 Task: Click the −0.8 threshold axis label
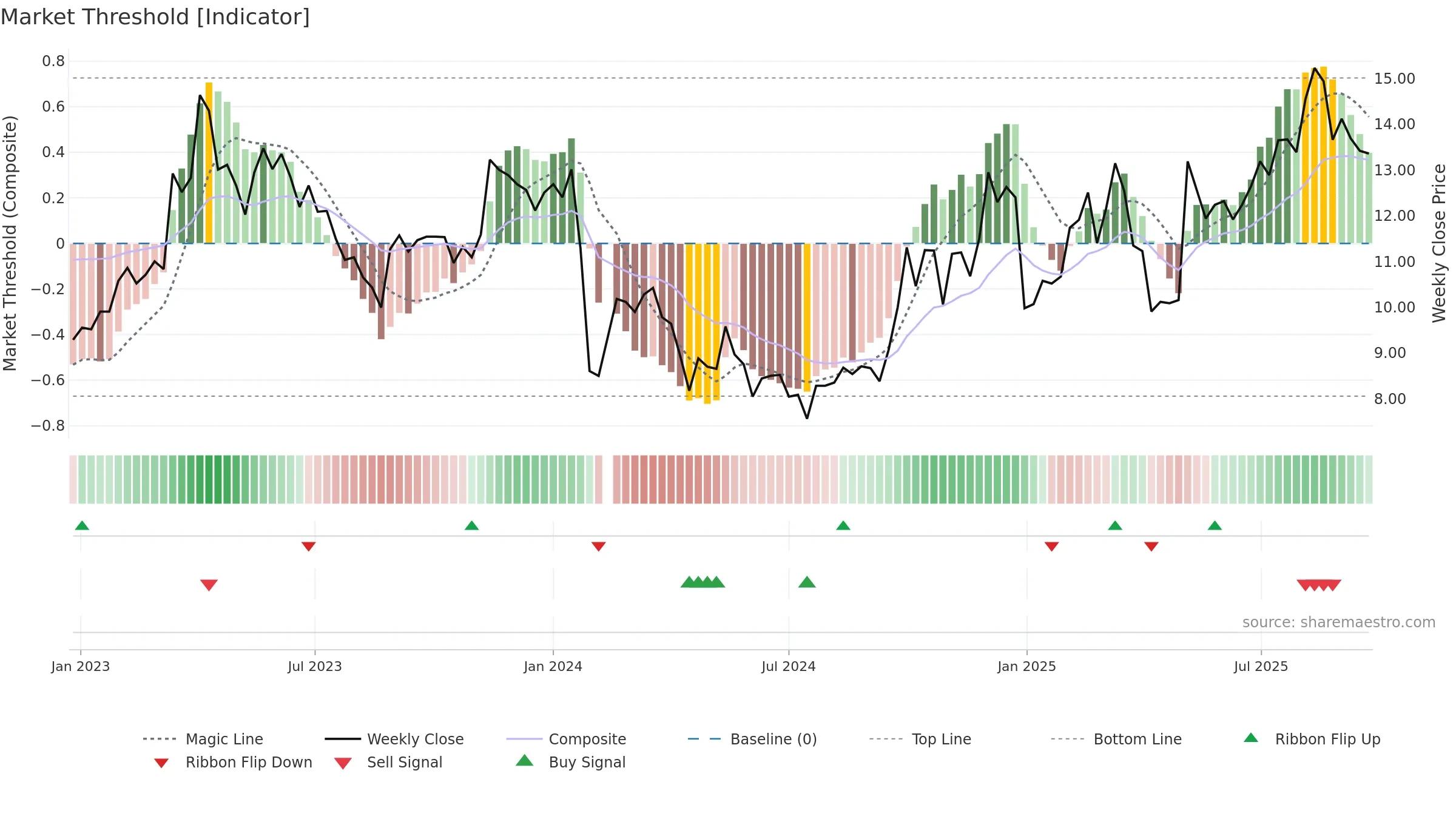[x=48, y=425]
